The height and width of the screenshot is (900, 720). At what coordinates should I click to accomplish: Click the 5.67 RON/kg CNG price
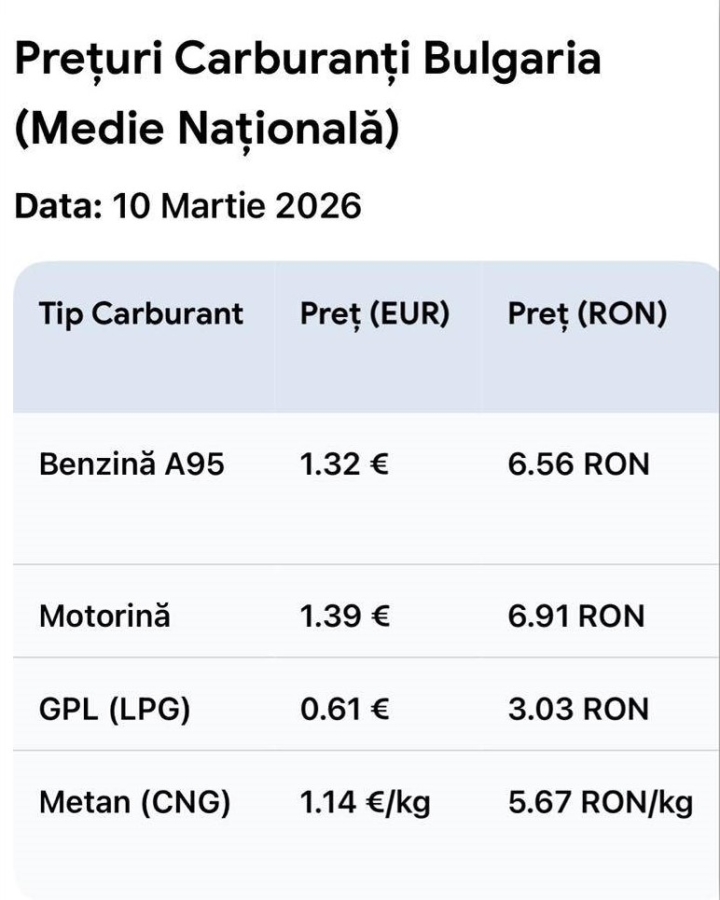(x=601, y=802)
